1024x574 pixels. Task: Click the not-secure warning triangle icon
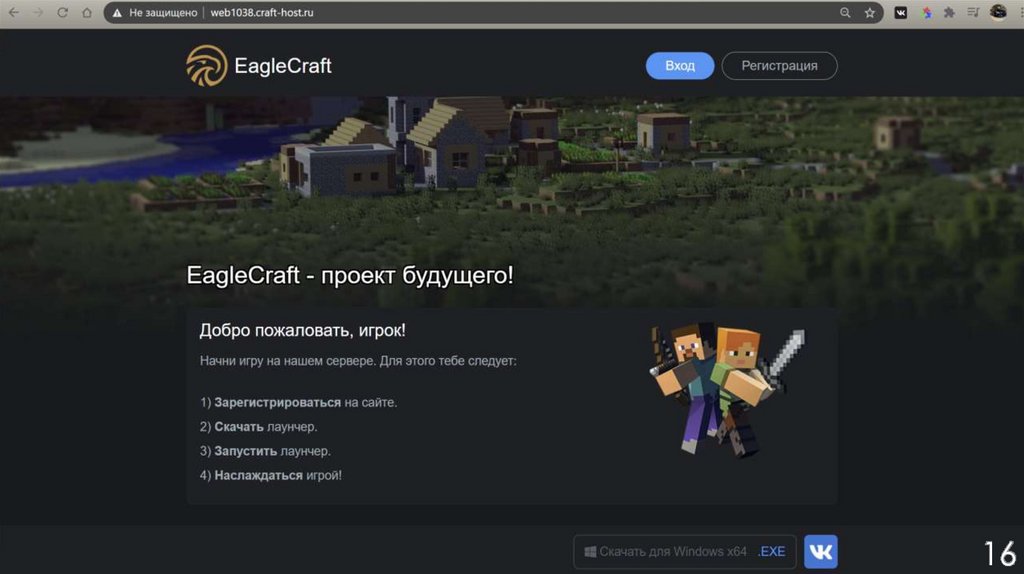pyautogui.click(x=118, y=12)
